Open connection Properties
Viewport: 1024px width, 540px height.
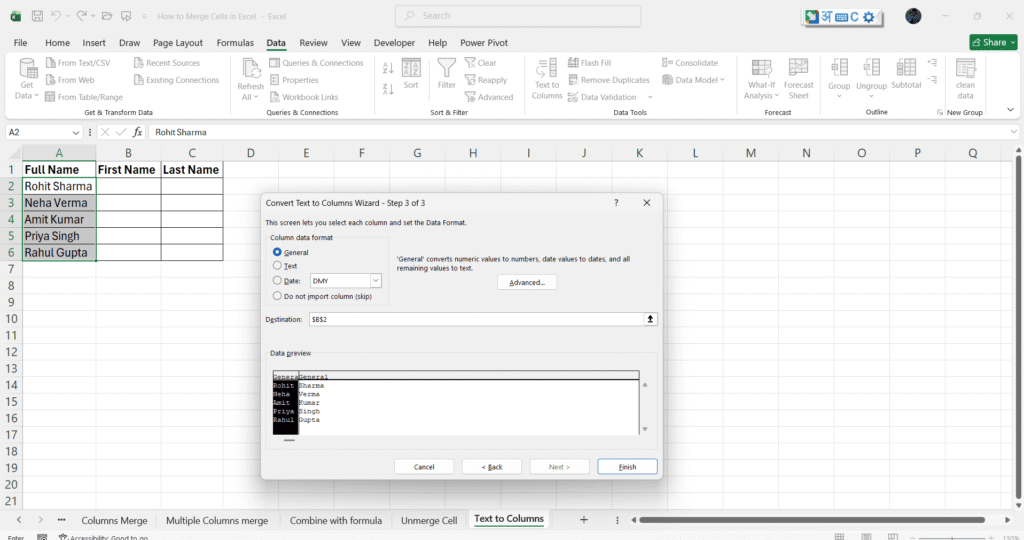294,80
